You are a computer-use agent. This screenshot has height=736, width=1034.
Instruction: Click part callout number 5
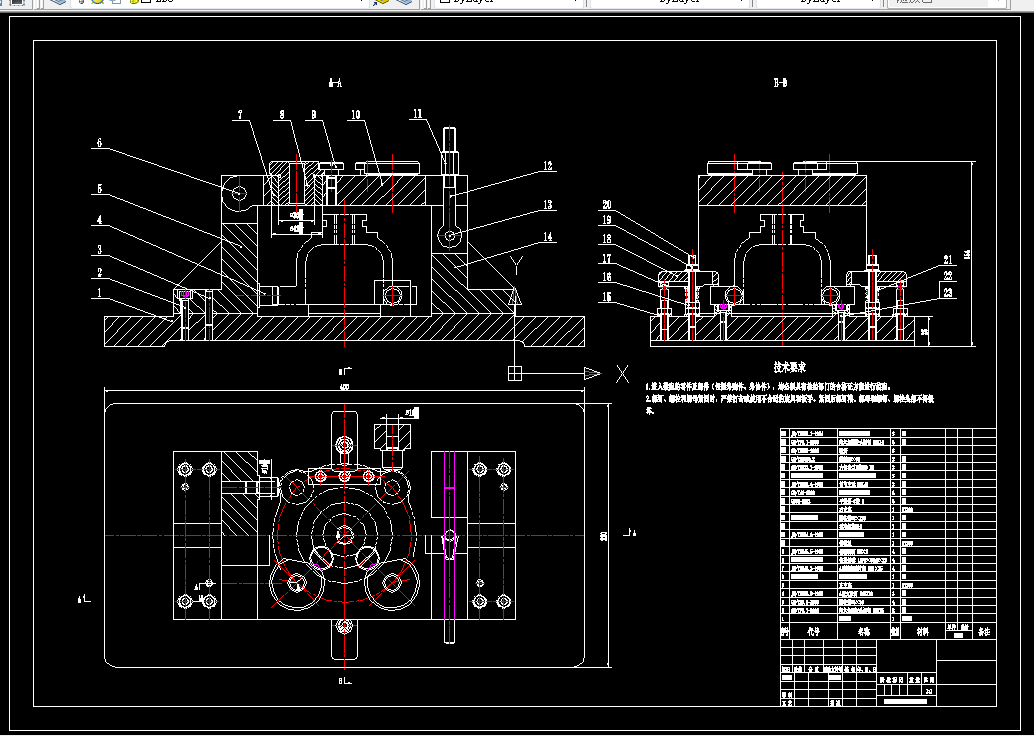100,189
